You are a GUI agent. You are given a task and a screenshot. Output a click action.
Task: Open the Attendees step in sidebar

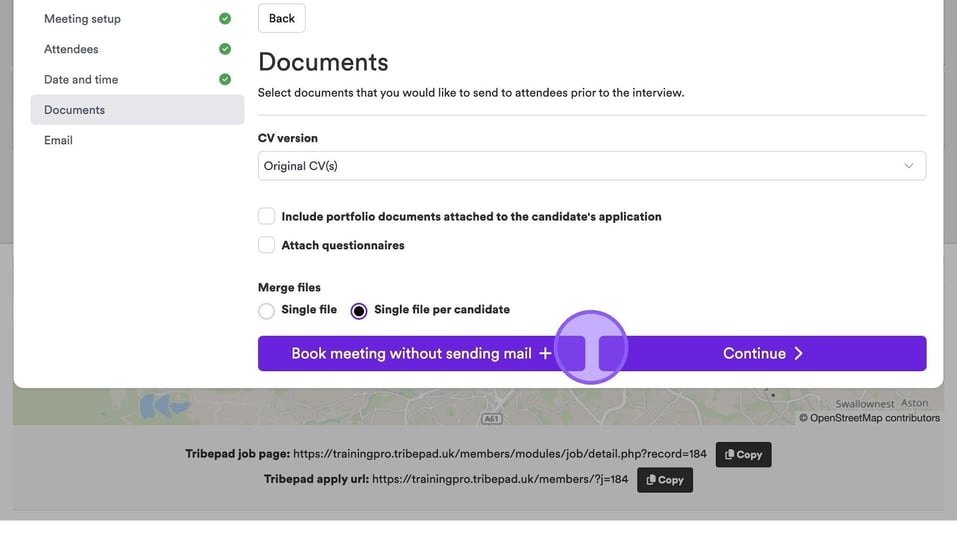point(71,49)
